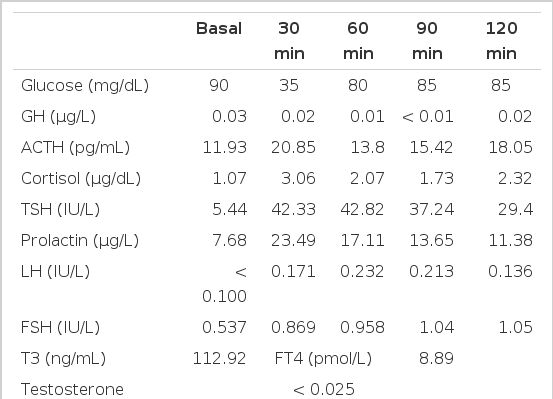Viewport: 553px width, 399px height.
Task: Click the T3 value 112.92 cell
Action: 219,358
